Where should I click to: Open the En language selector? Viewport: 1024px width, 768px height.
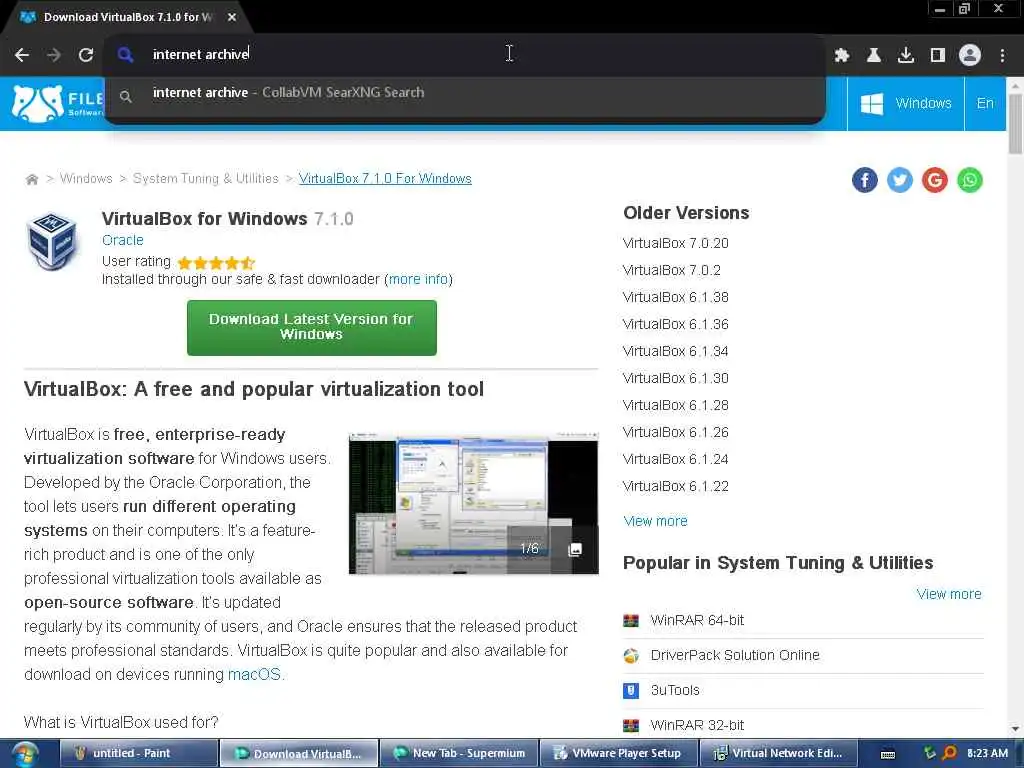(985, 103)
